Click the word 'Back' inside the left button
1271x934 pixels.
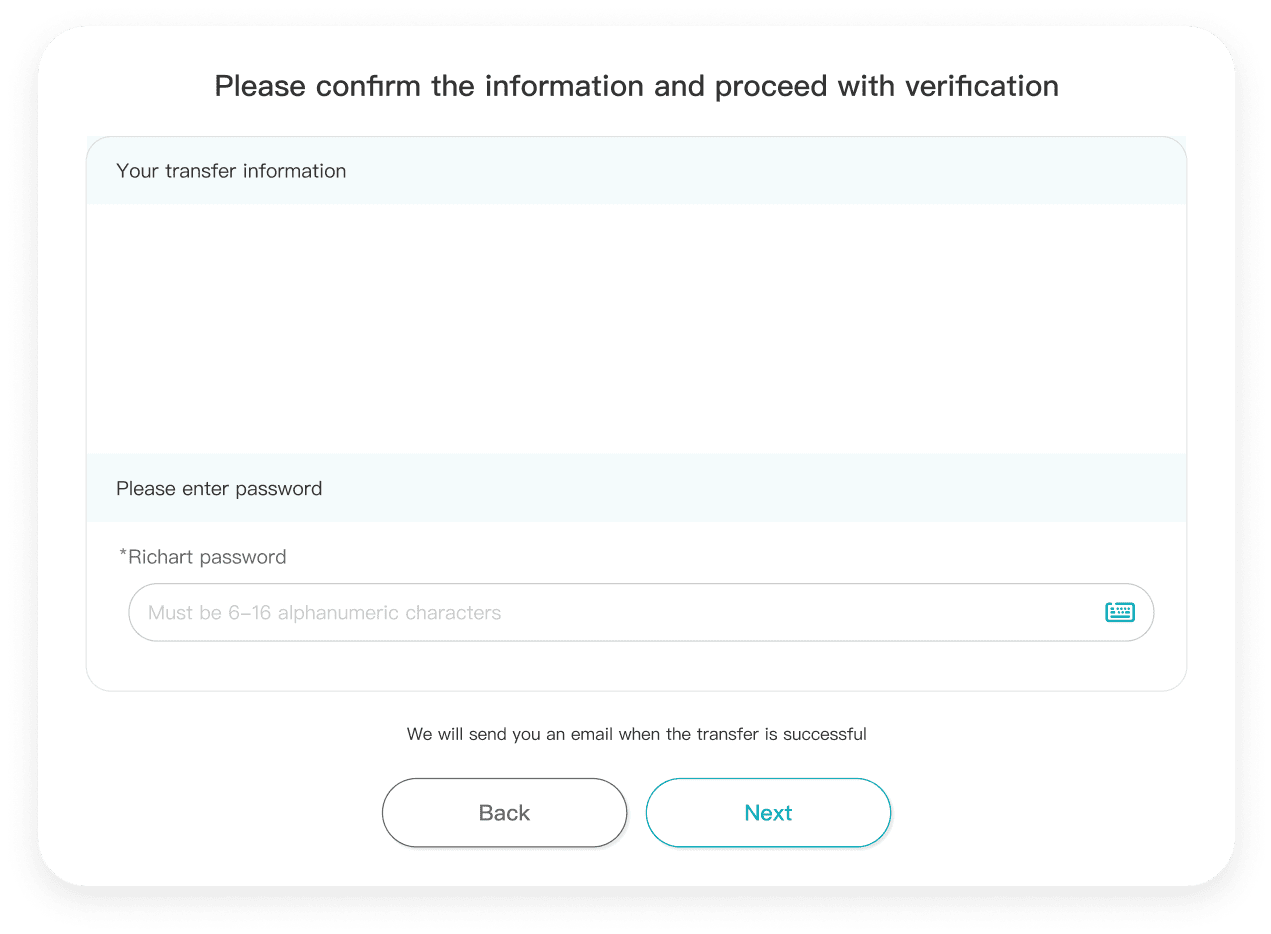[504, 813]
